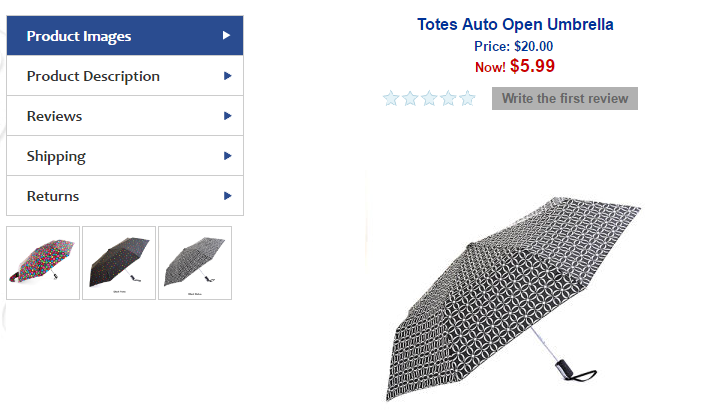Open the Product Description tab
Image resolution: width=723 pixels, height=418 pixels.
[x=93, y=76]
